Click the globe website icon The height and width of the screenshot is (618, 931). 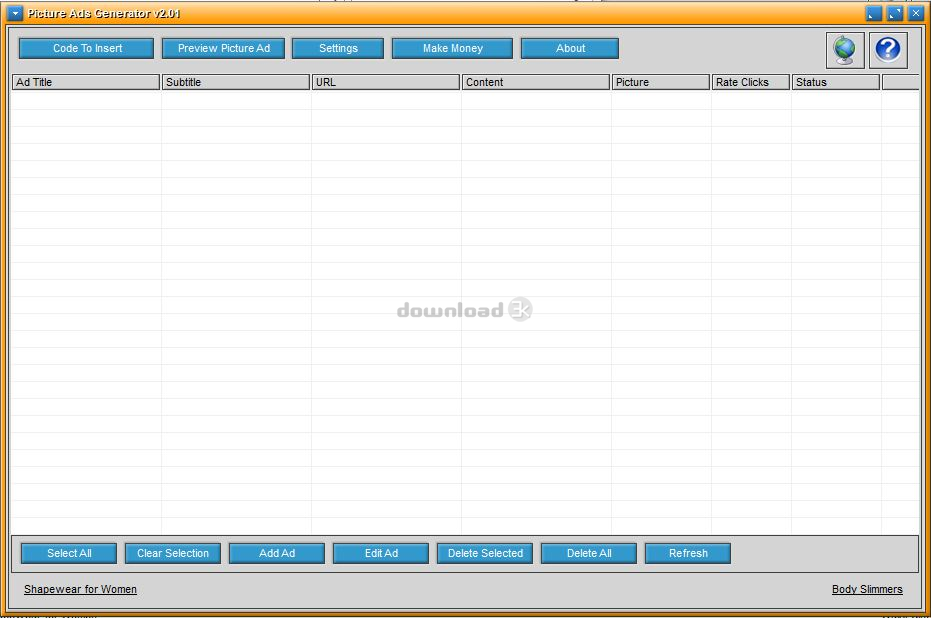[x=844, y=49]
